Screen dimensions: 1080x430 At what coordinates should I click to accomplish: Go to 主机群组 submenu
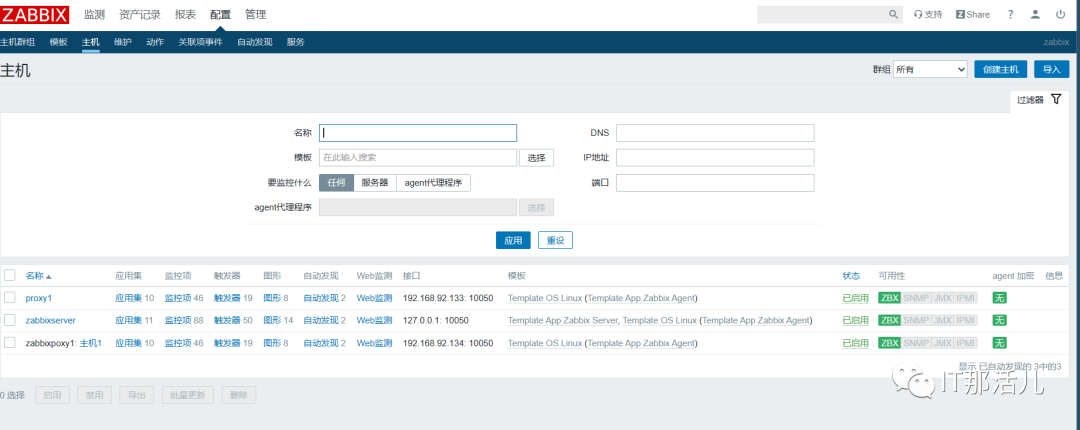(x=18, y=42)
